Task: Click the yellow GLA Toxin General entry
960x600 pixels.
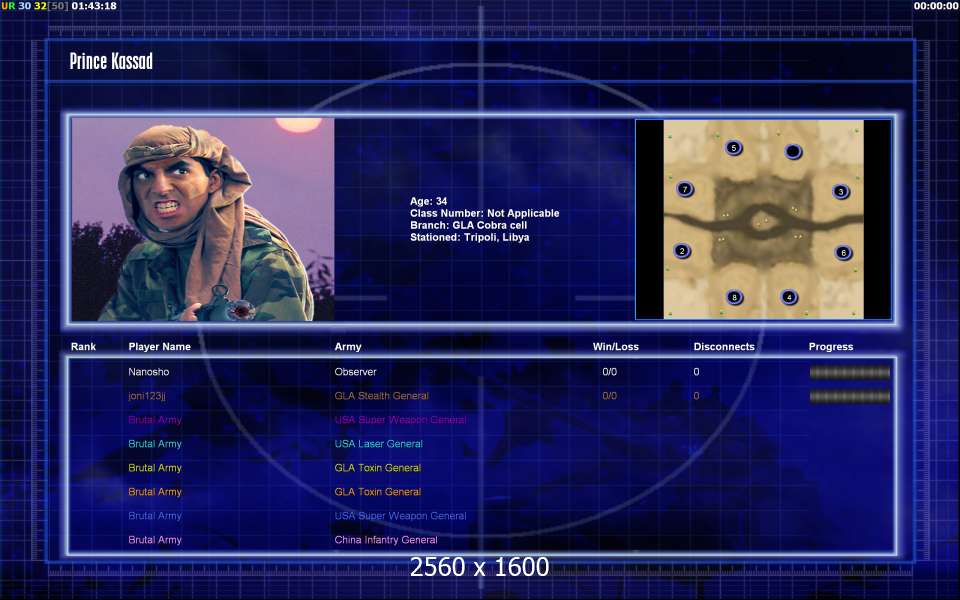Action: coord(378,468)
